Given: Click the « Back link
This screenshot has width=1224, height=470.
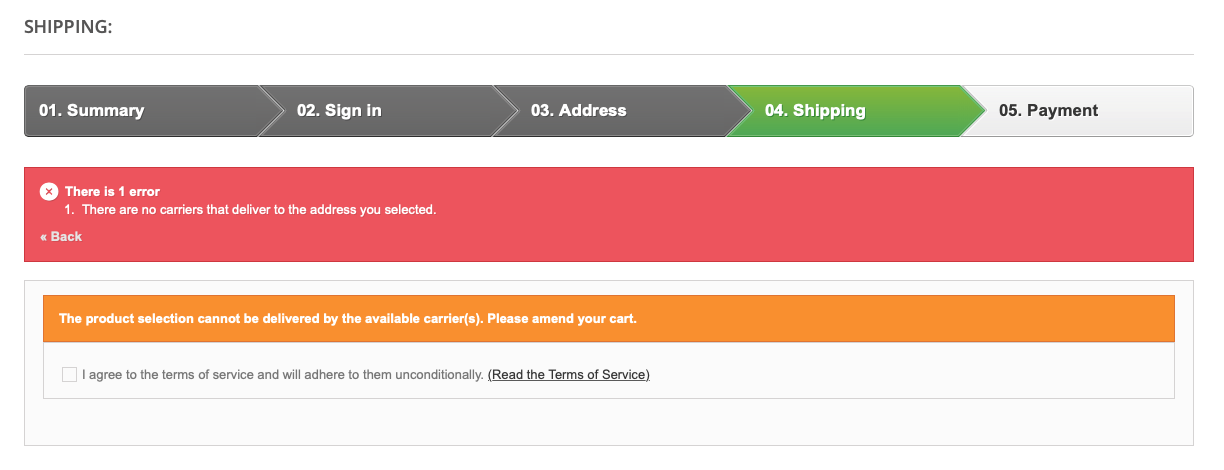Looking at the screenshot, I should point(61,236).
